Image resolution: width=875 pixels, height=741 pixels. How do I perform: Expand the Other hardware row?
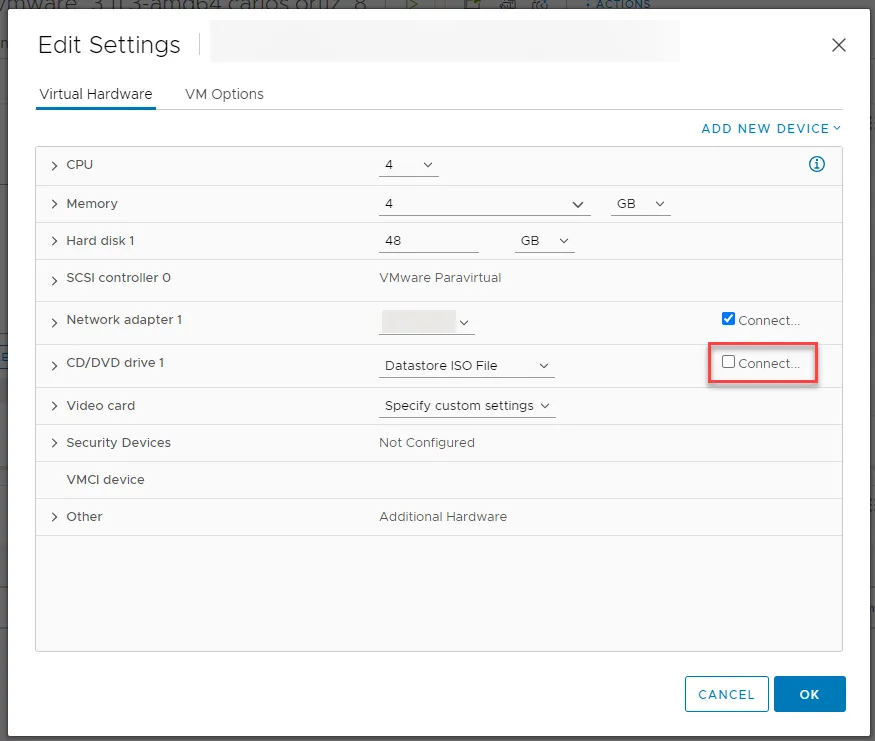tap(54, 517)
